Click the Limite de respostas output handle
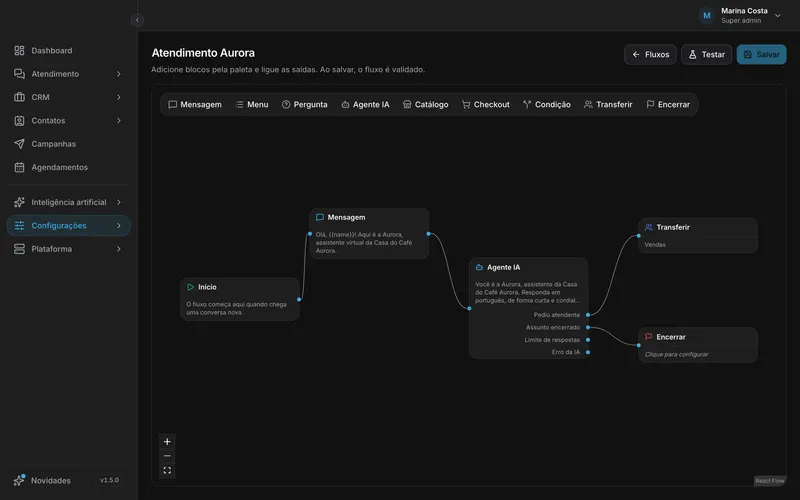 click(x=588, y=340)
